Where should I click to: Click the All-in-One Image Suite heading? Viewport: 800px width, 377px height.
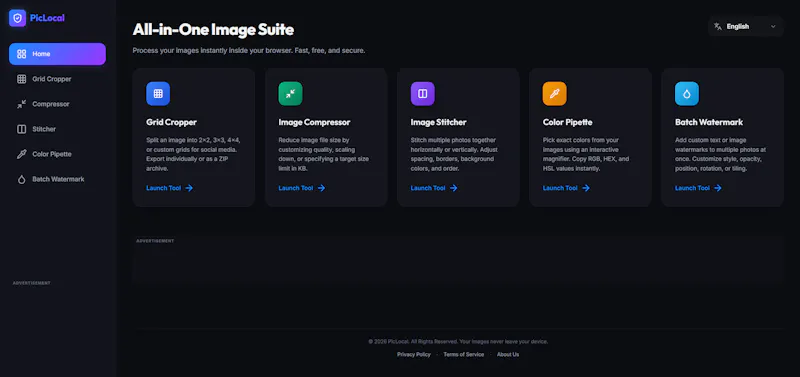coord(213,30)
